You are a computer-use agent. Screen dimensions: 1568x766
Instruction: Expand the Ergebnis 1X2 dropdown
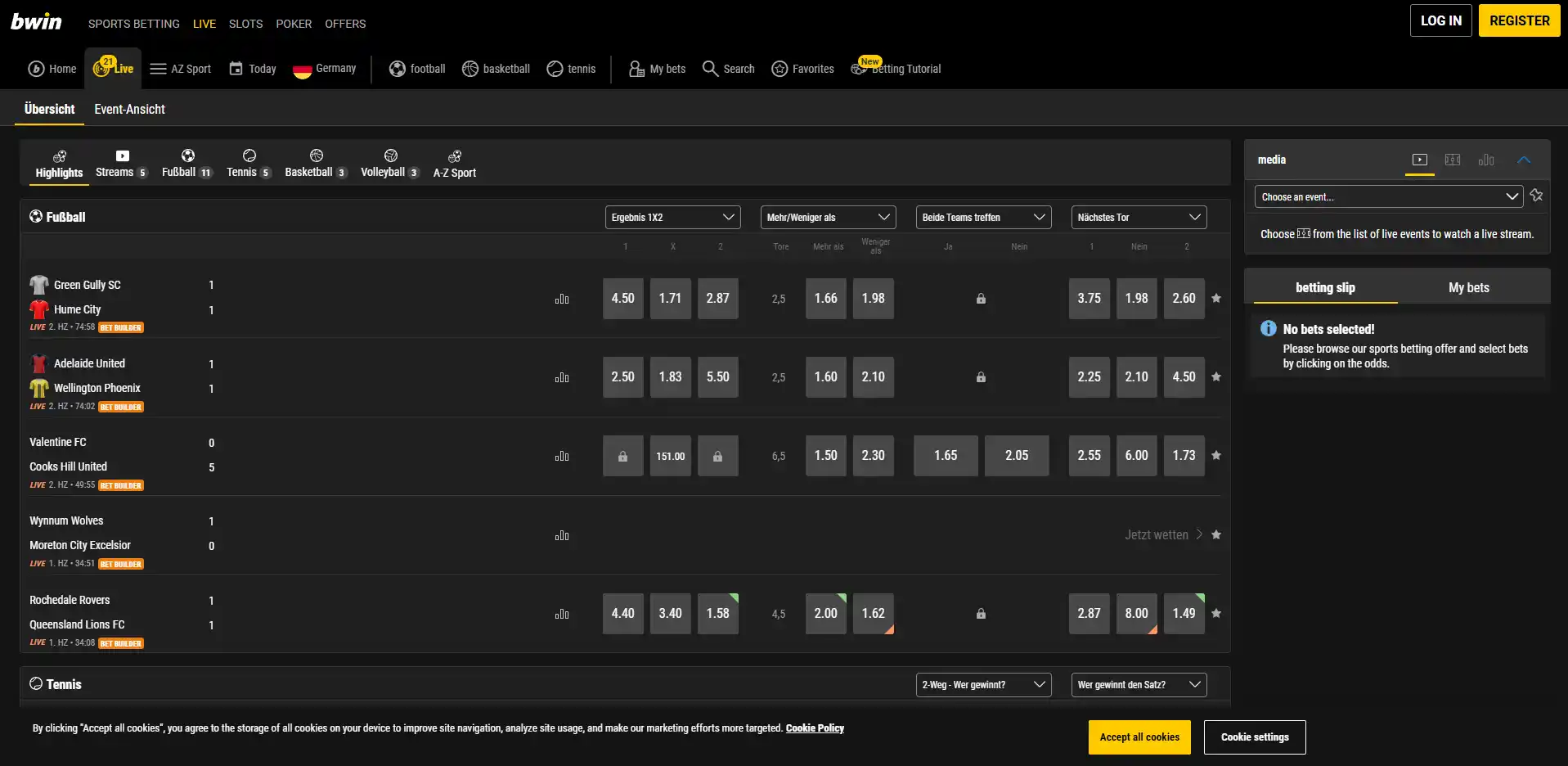pos(672,218)
